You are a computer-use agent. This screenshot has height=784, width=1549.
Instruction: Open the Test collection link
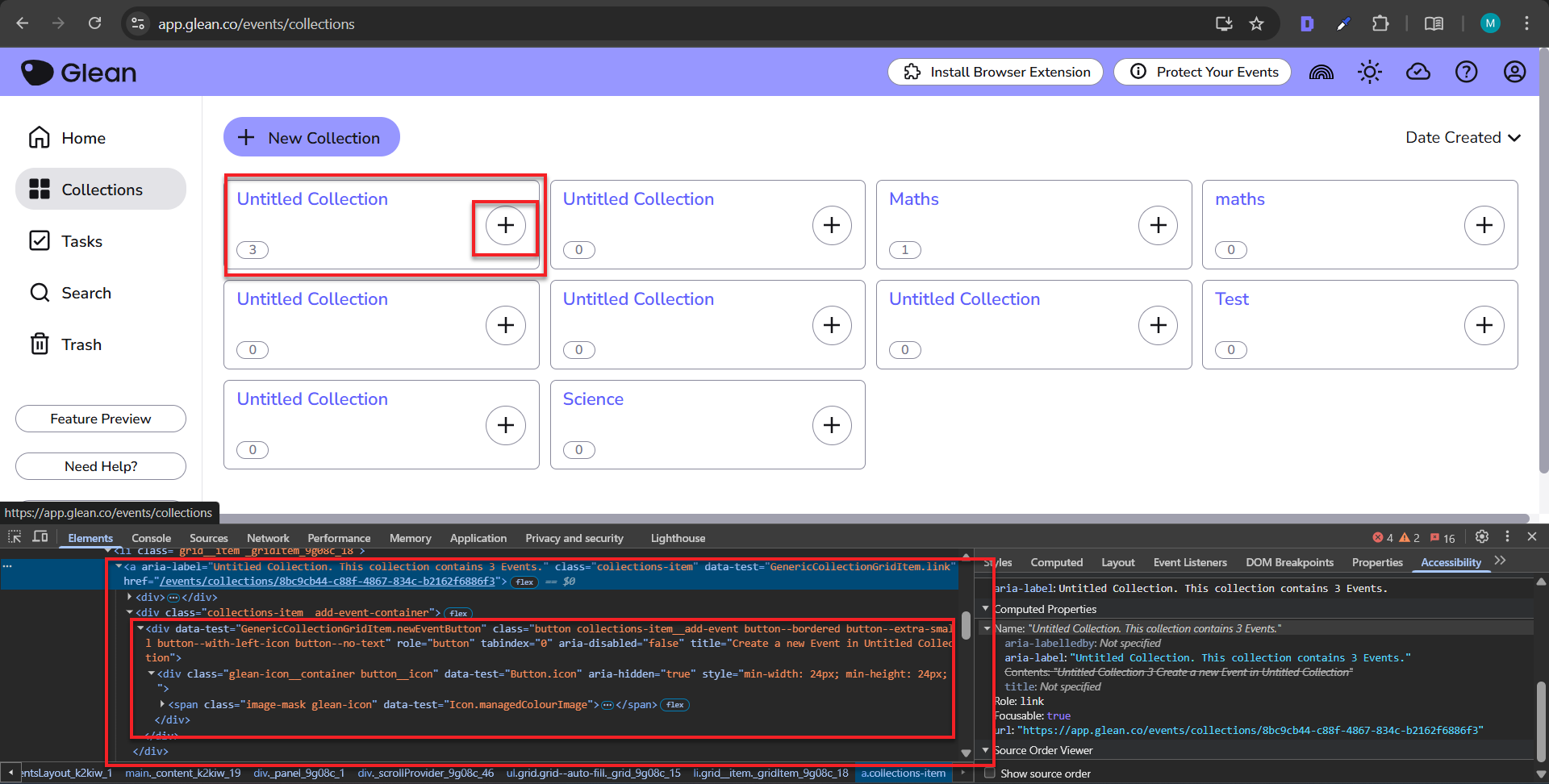[1232, 299]
